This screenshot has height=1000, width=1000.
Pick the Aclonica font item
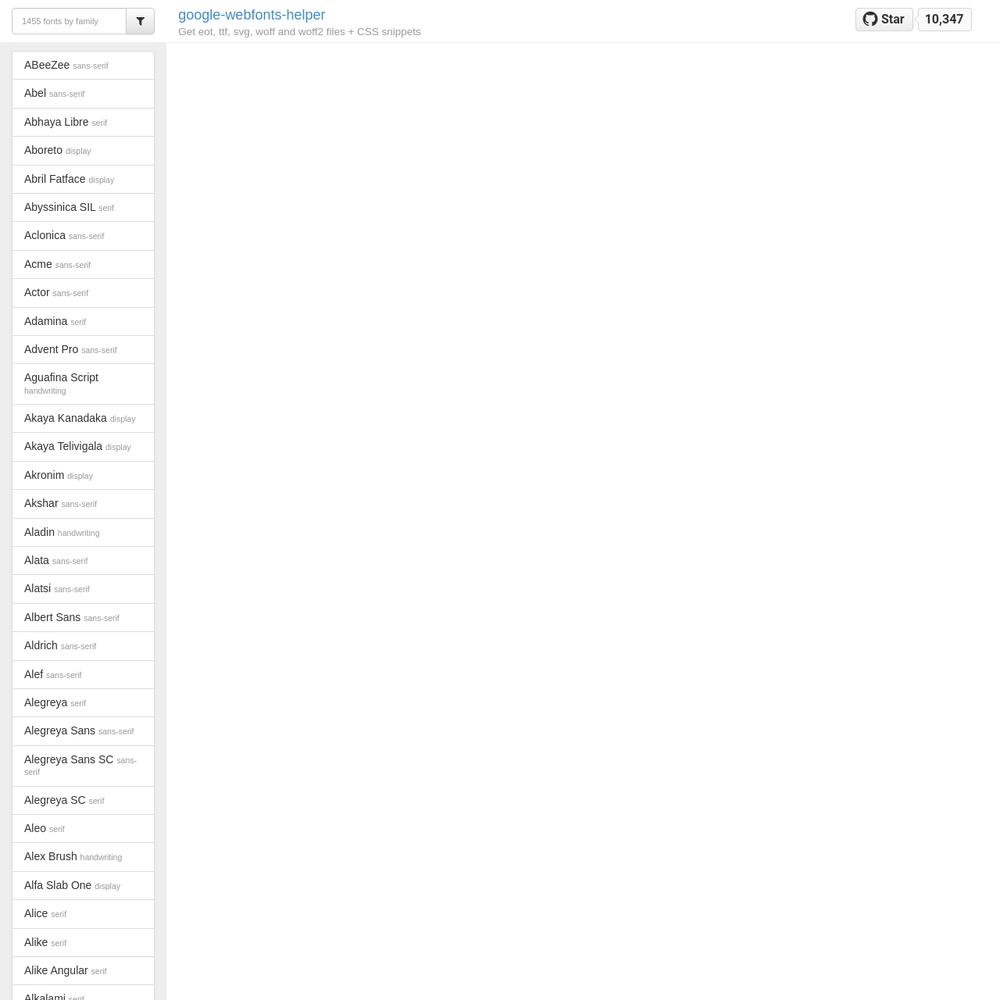tap(83, 236)
